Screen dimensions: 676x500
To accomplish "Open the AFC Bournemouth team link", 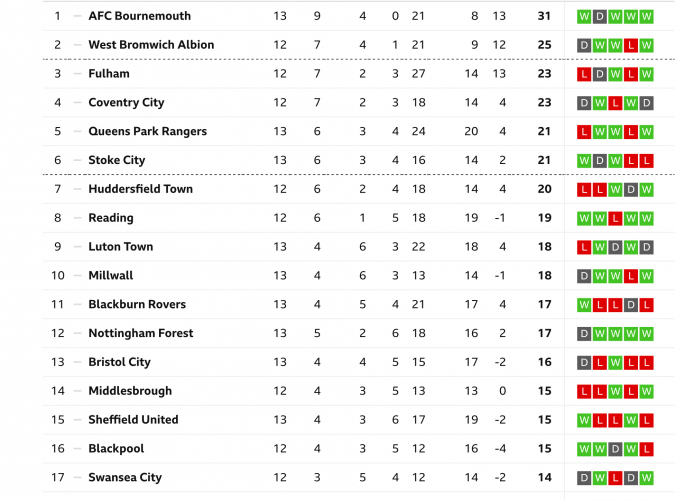I will coord(139,16).
